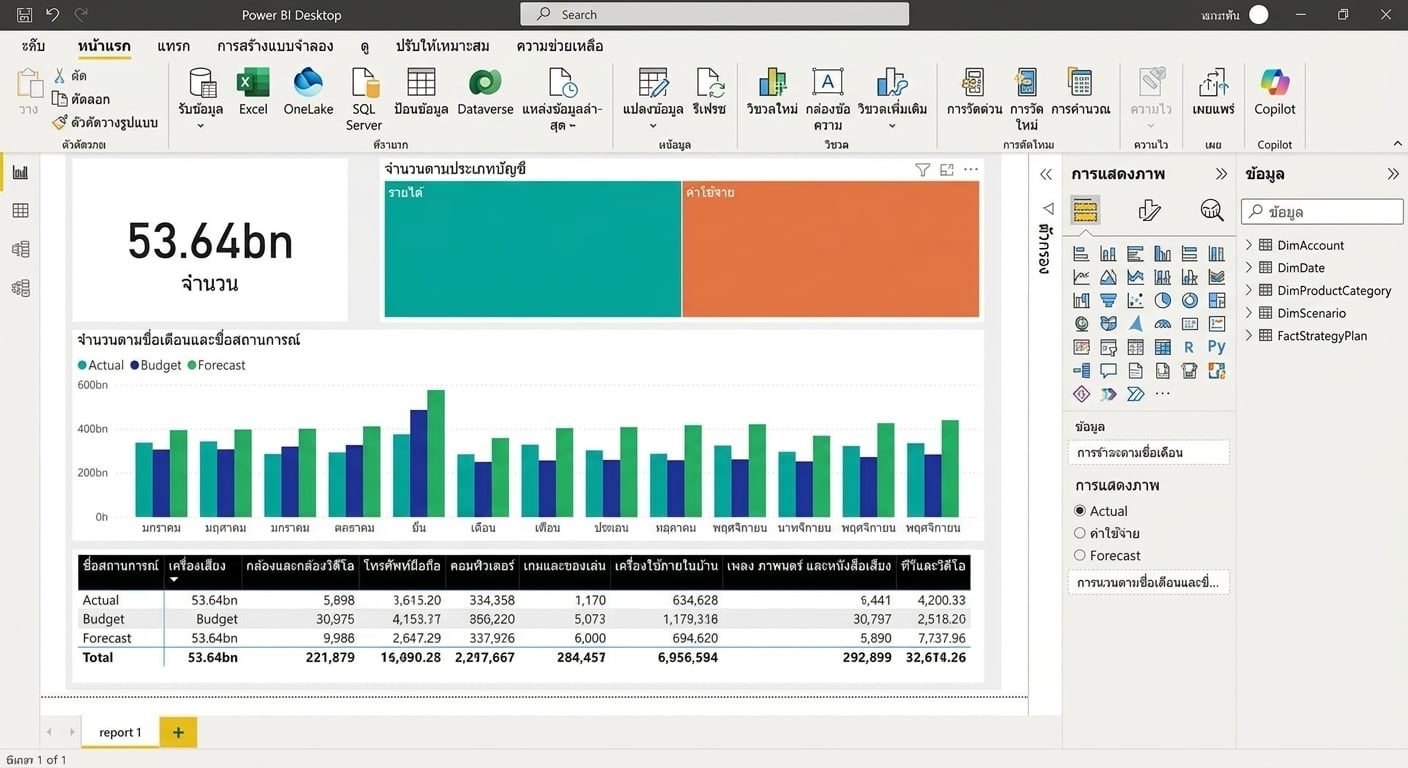Viewport: 1408px width, 768px height.
Task: Expand the DimScenario table
Action: click(x=1249, y=313)
